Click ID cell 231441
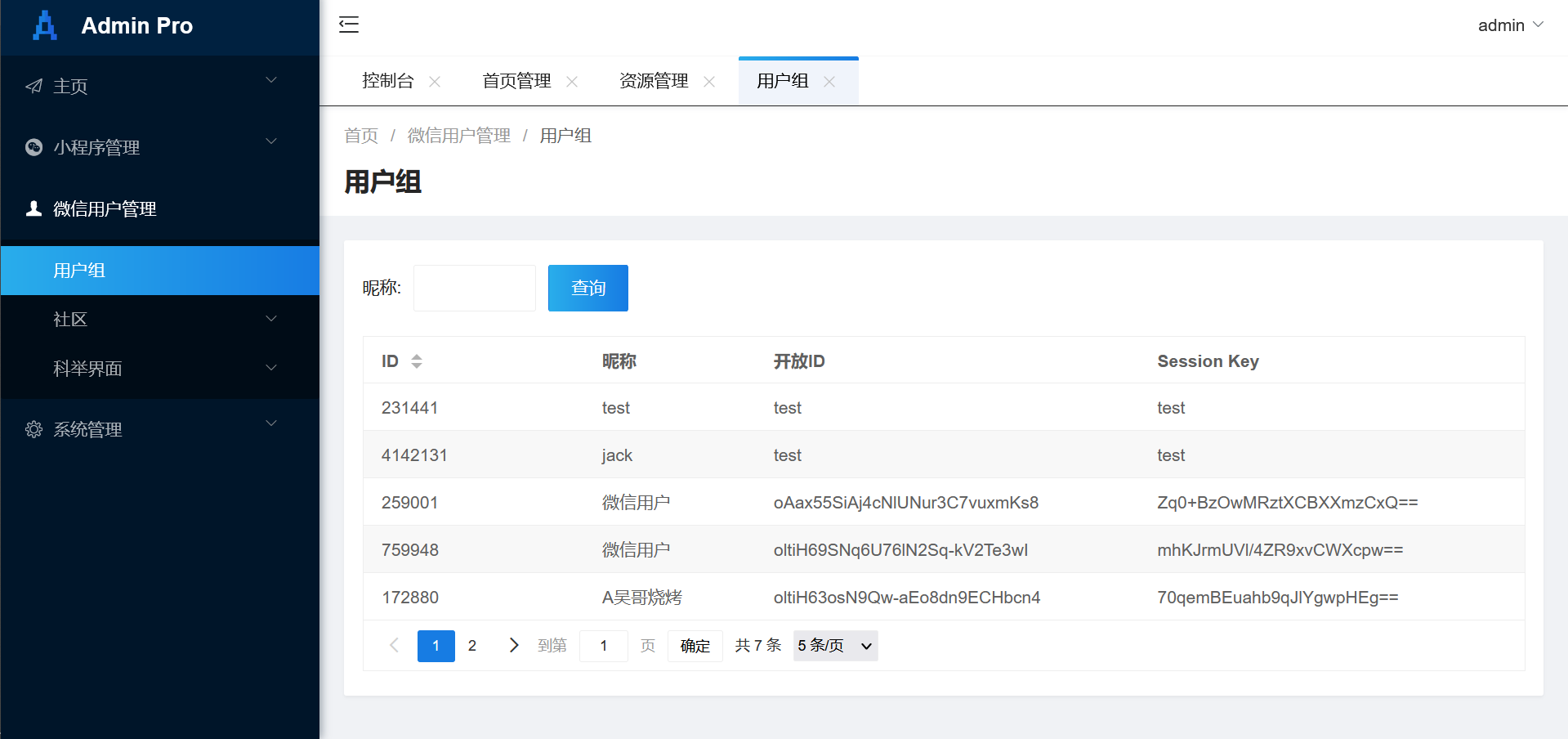 pyautogui.click(x=410, y=408)
